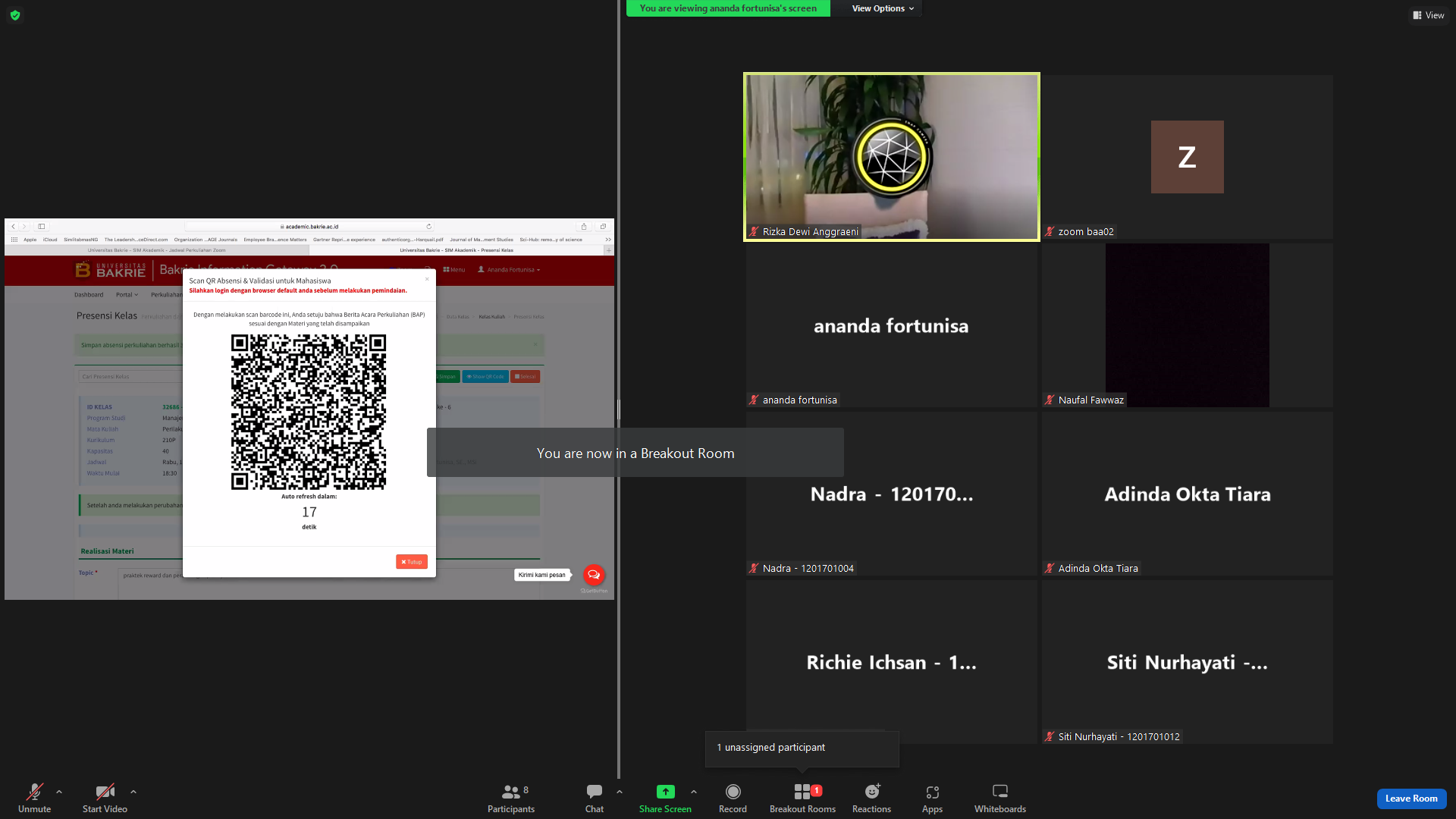Change layout using the View button
This screenshot has height=819, width=1456.
pyautogui.click(x=1429, y=15)
